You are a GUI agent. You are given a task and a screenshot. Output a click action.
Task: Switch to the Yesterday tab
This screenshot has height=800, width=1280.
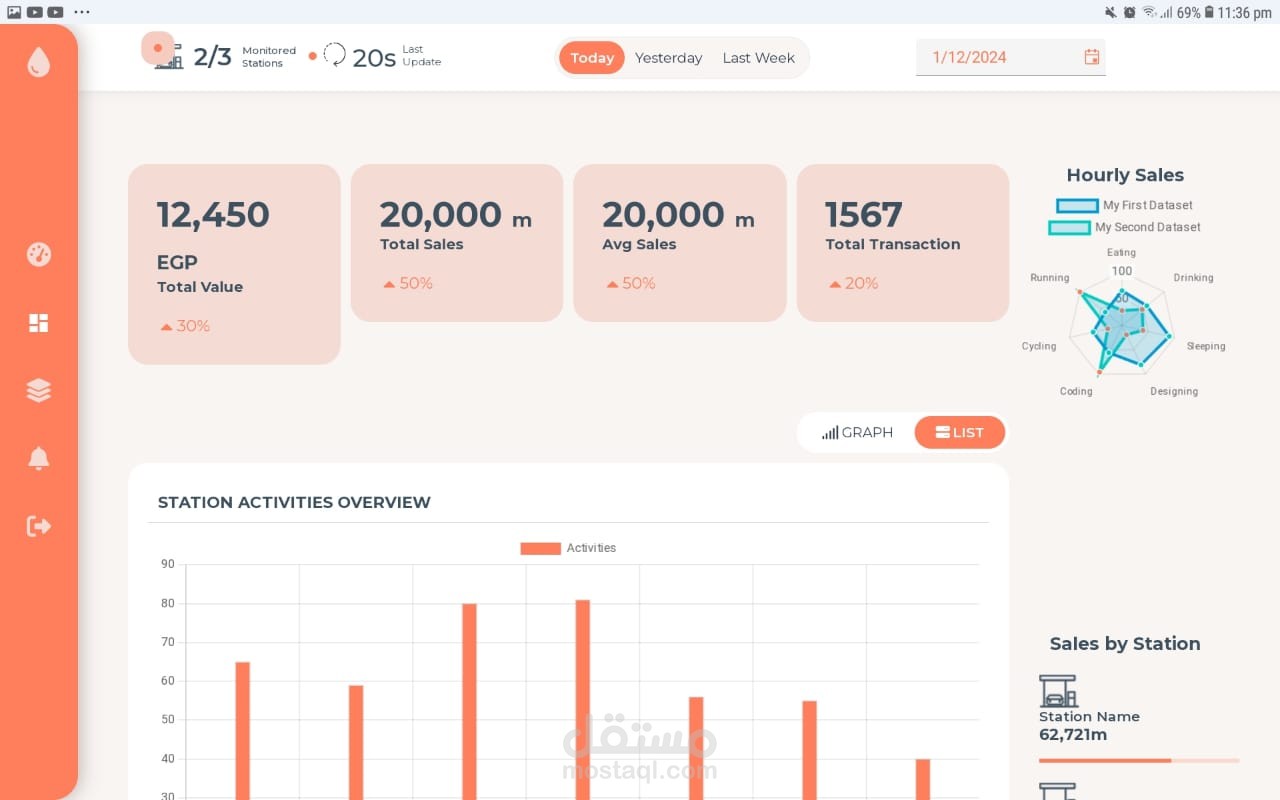(668, 58)
